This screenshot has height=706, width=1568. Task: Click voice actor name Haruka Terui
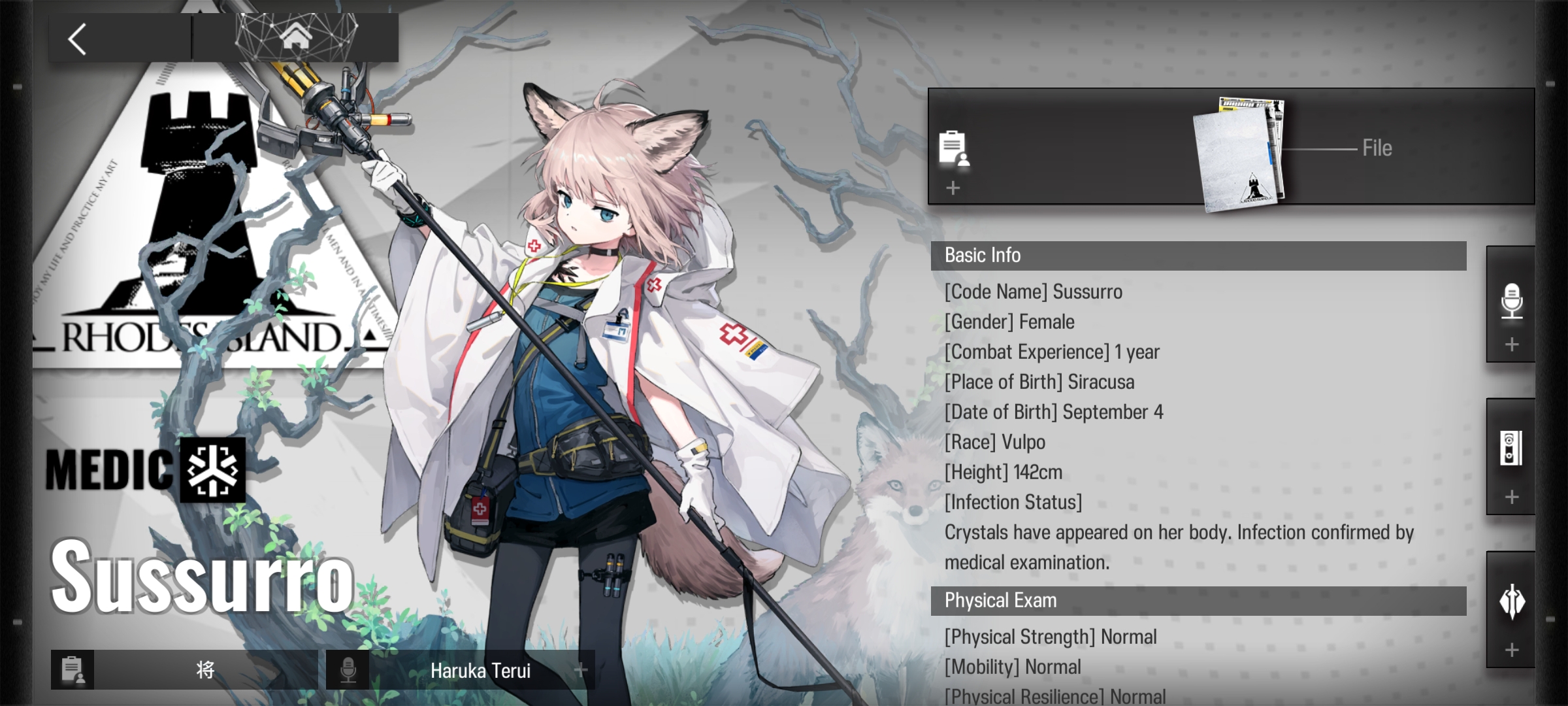(x=480, y=671)
